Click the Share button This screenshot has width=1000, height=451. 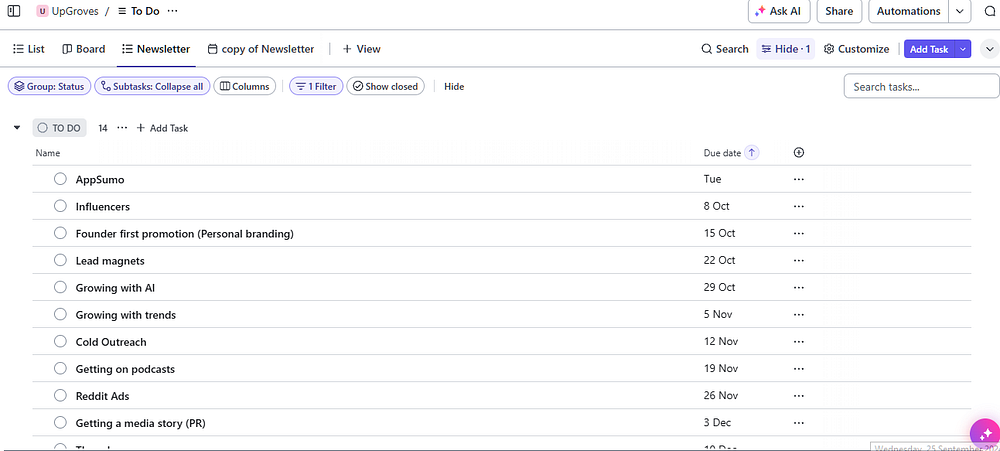tap(839, 12)
